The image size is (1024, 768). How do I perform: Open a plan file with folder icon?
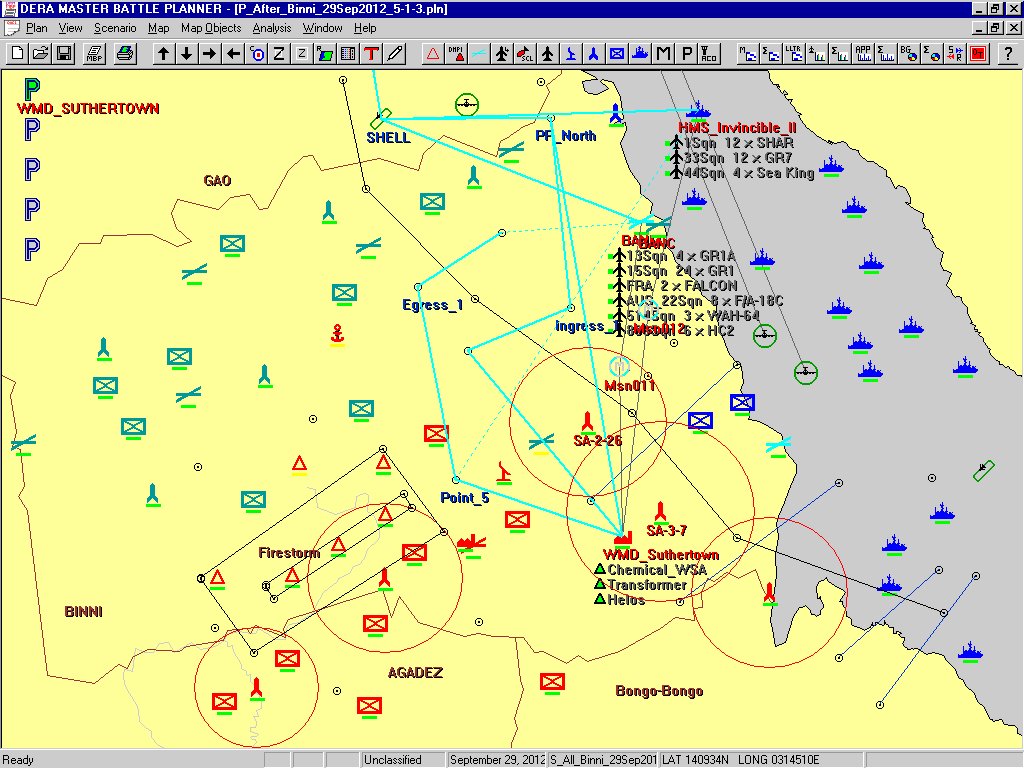coord(40,53)
